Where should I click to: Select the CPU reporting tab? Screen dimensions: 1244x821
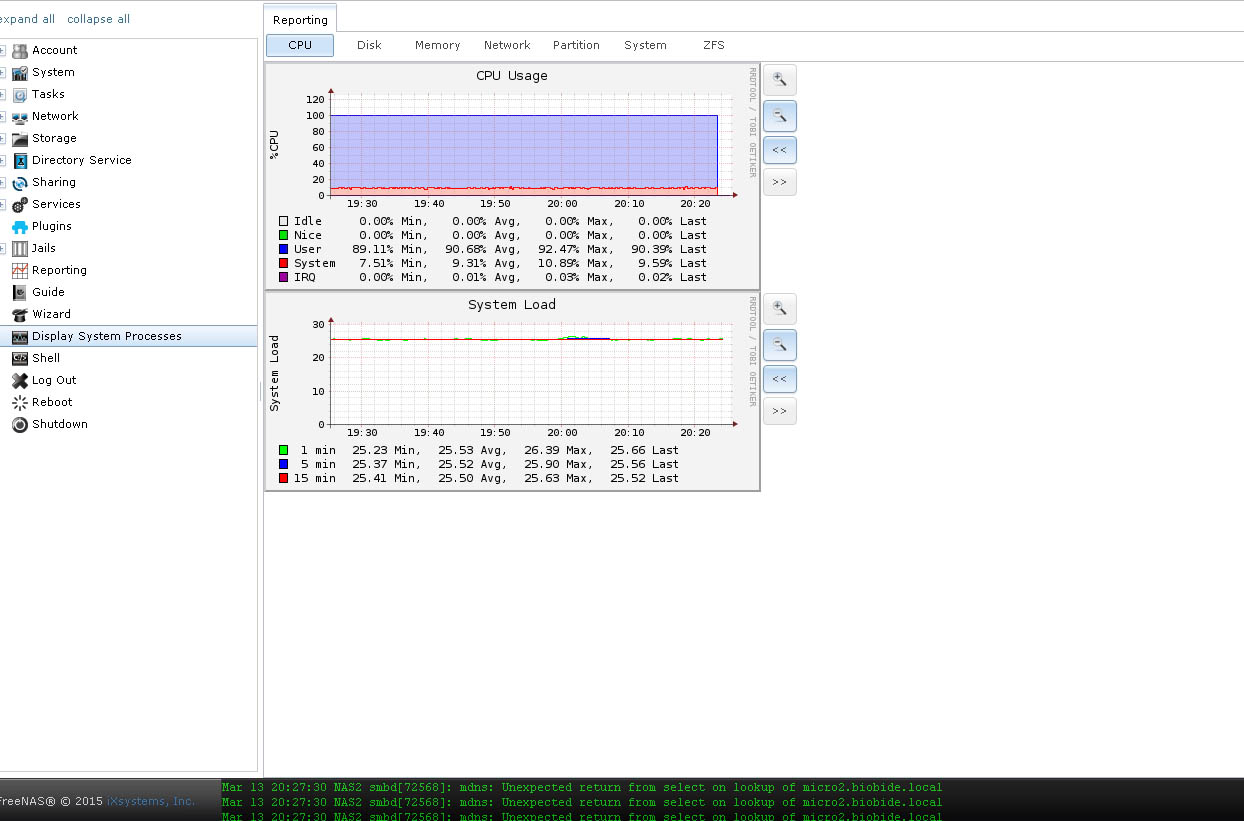coord(300,45)
